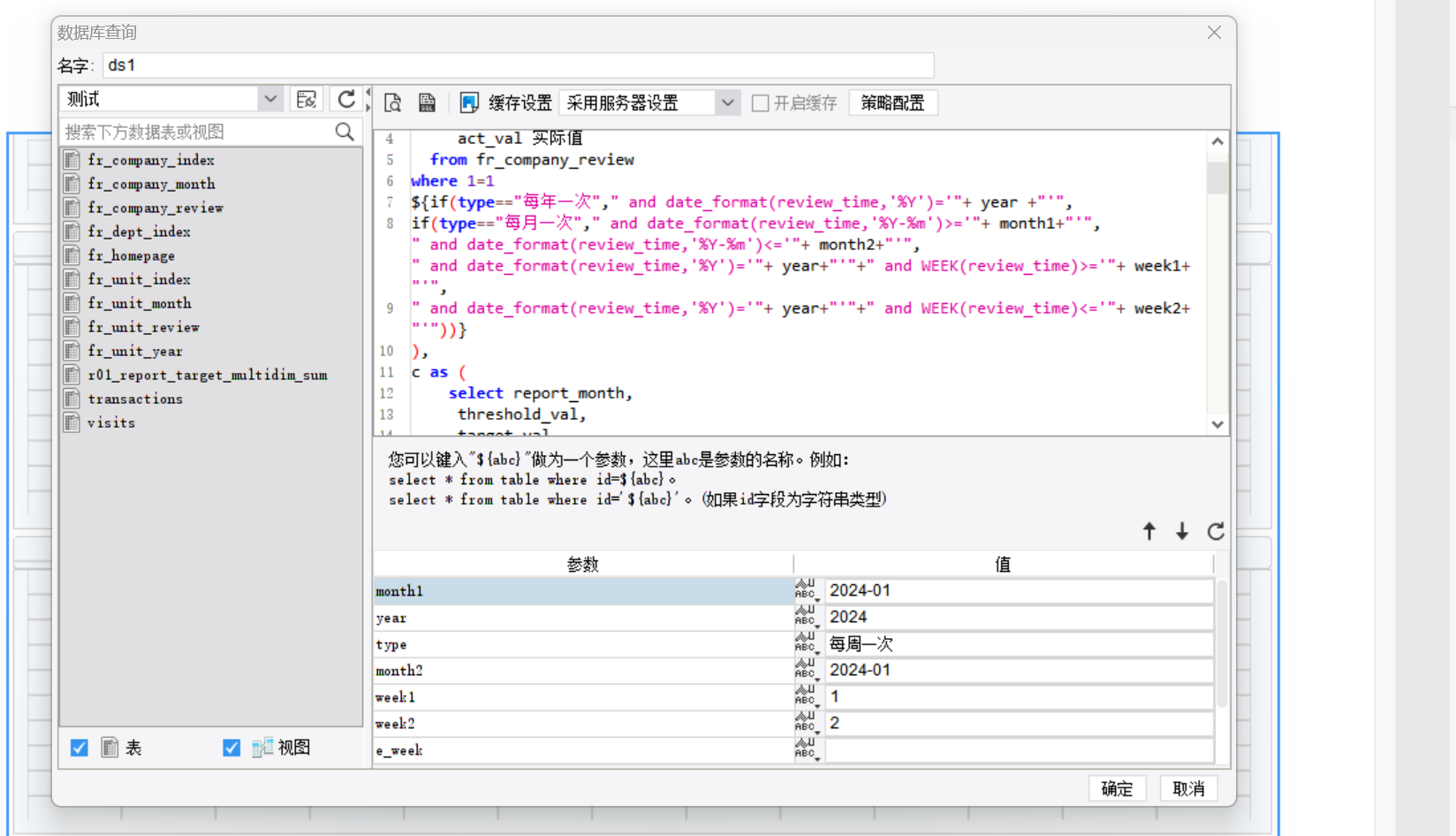Click the save SQL script icon
The image size is (1456, 836).
(427, 103)
